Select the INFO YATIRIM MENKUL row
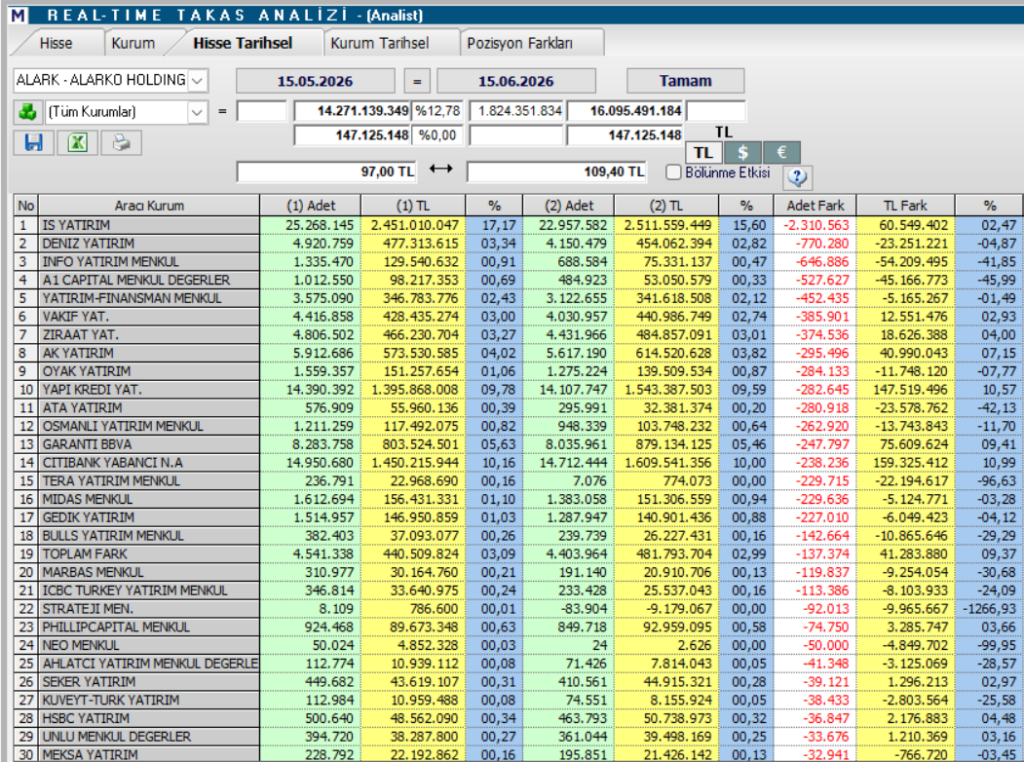 (519, 262)
